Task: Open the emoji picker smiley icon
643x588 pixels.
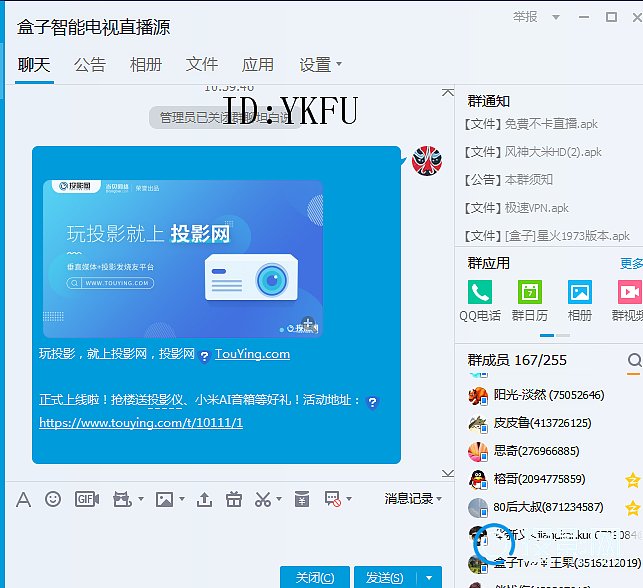Action: point(53,499)
